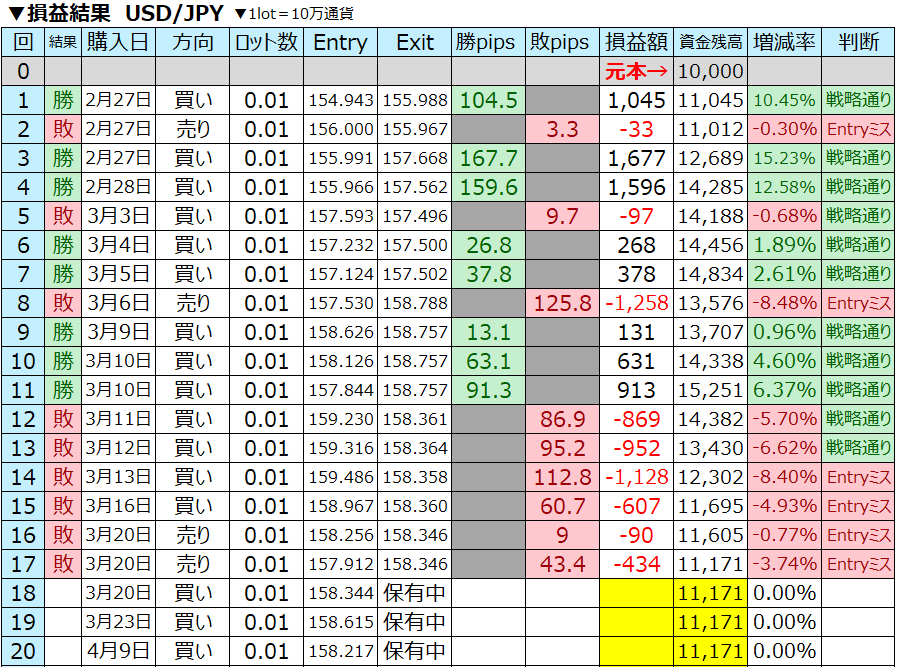897x667 pixels.
Task: Select the 判断 column header
Action: (x=858, y=42)
